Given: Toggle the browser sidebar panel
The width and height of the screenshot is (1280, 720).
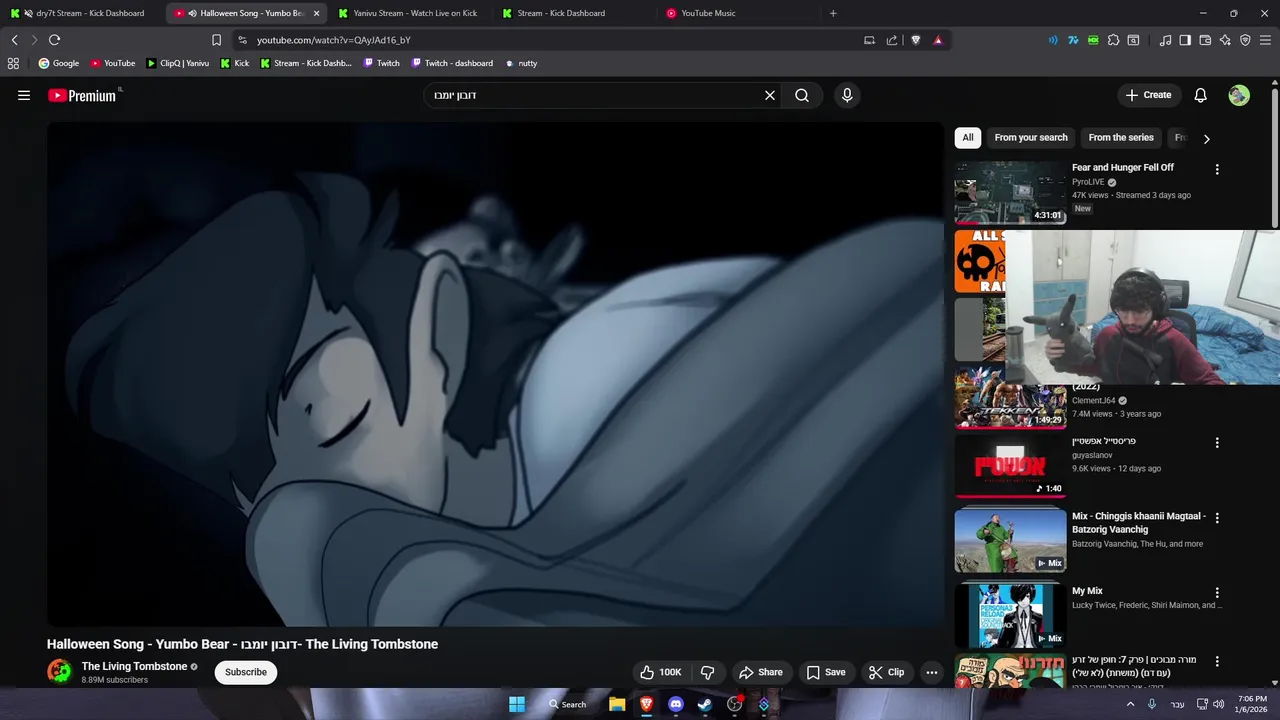Looking at the screenshot, I should 1185,40.
